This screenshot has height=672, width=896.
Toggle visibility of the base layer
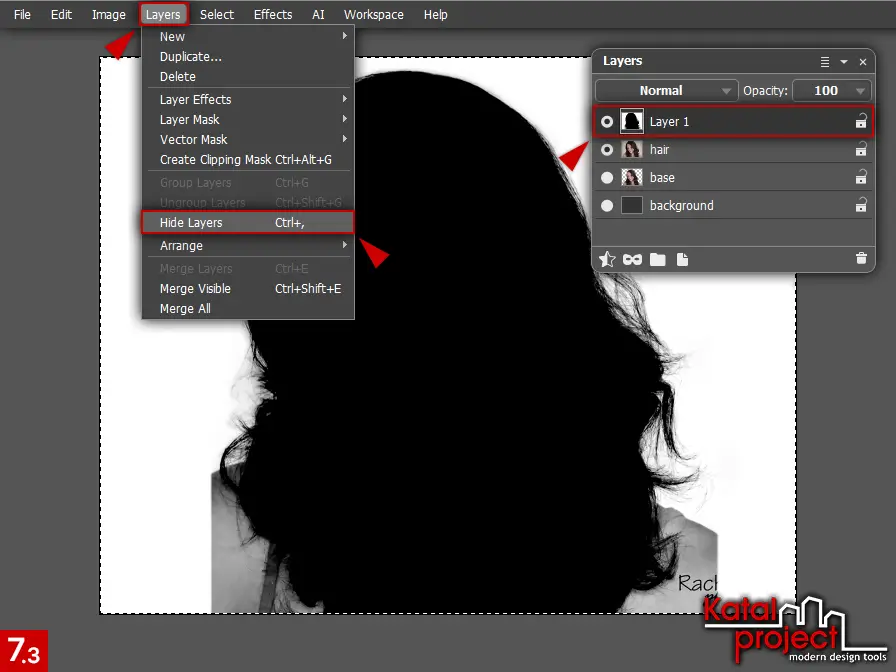[607, 177]
